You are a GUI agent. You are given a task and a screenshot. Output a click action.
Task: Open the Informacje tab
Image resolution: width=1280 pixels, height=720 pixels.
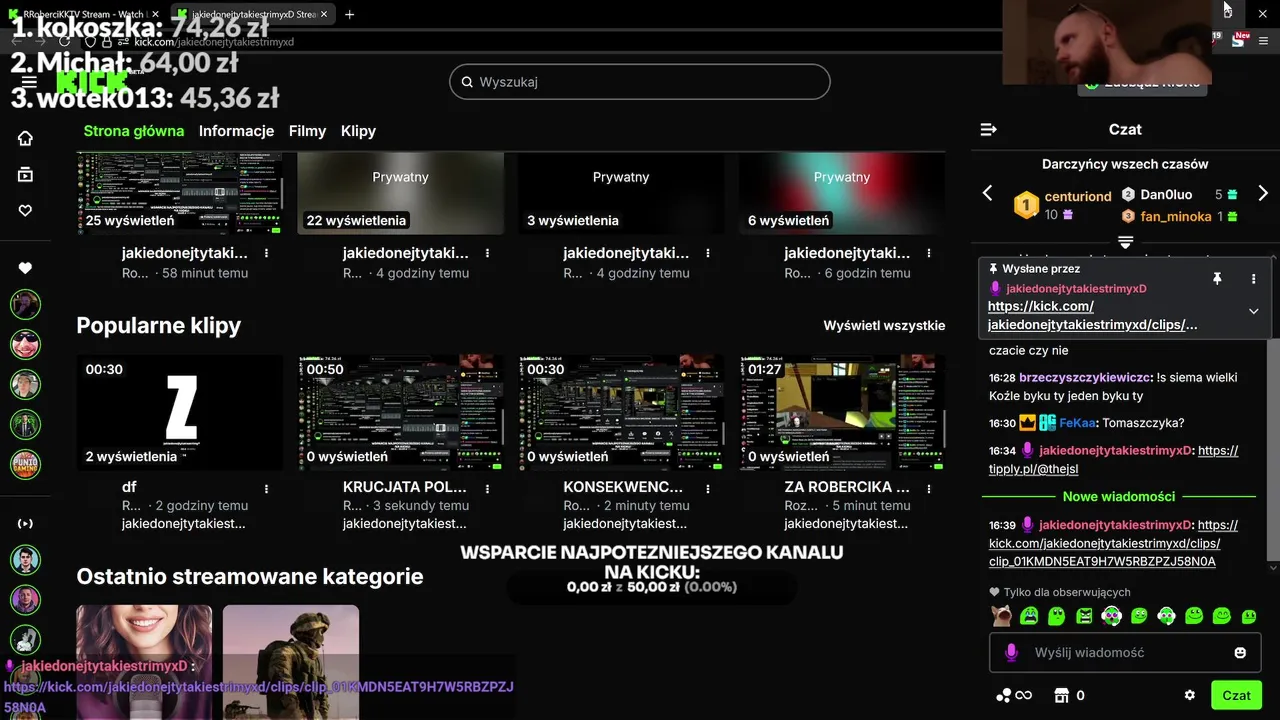pos(236,131)
